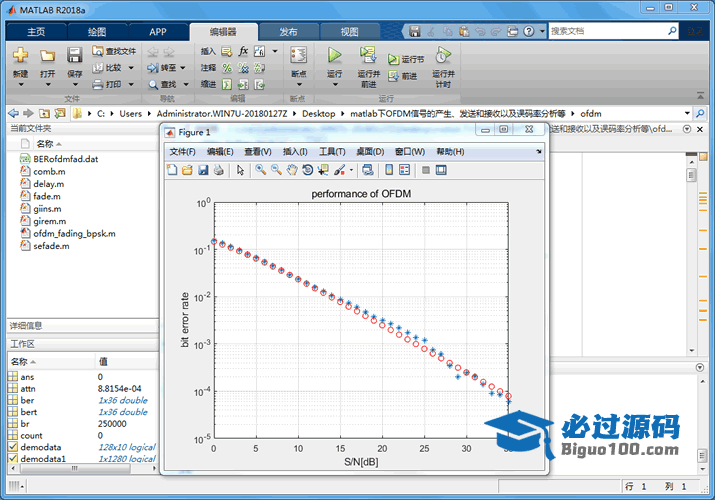The height and width of the screenshot is (500, 715).
Task: Switch to the Home (主页) ribbon tab
Action: click(x=36, y=32)
